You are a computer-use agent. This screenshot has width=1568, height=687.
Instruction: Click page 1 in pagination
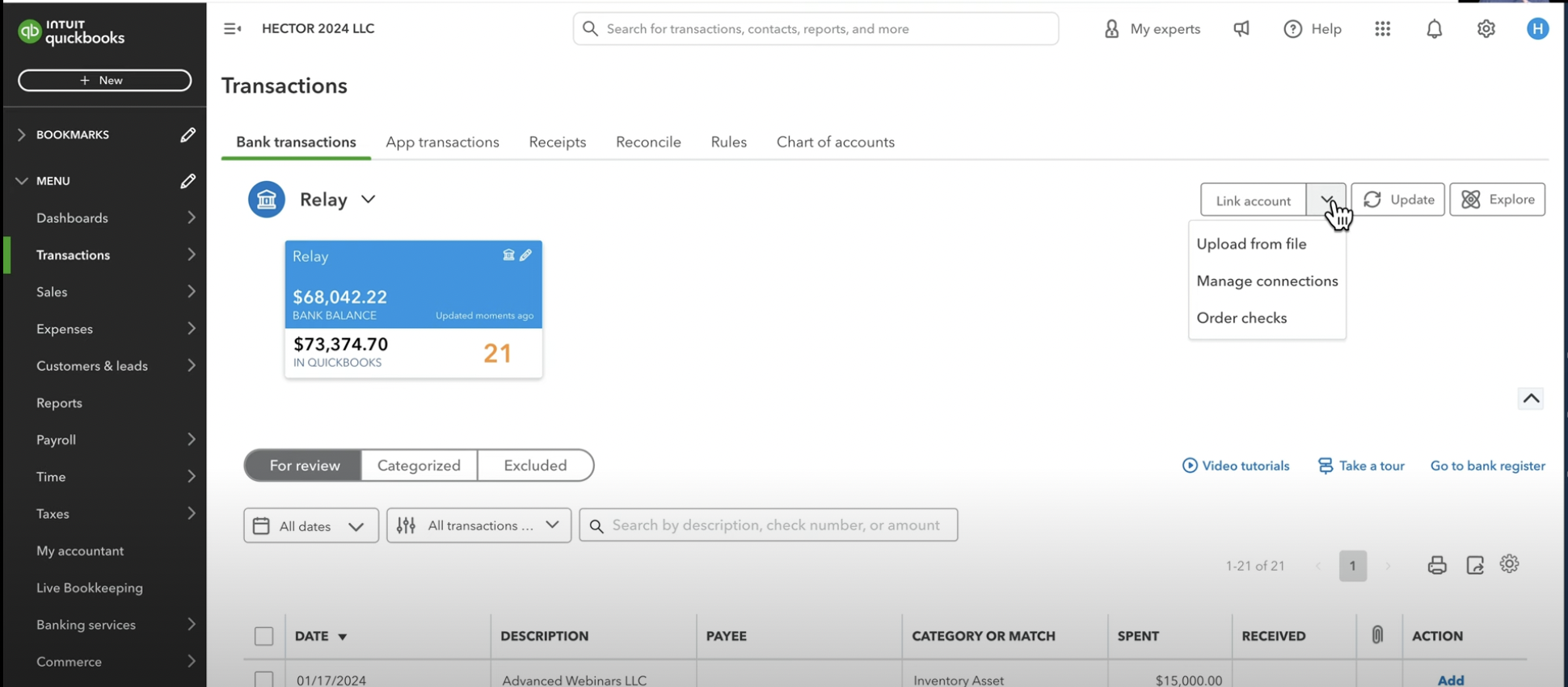(x=1352, y=566)
